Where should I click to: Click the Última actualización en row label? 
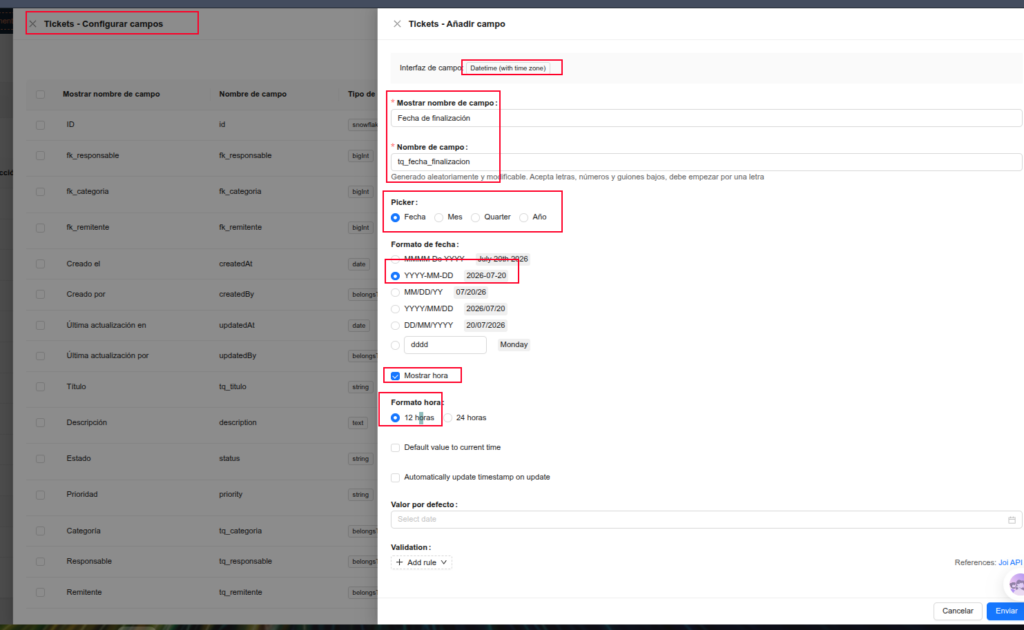[x=106, y=325]
